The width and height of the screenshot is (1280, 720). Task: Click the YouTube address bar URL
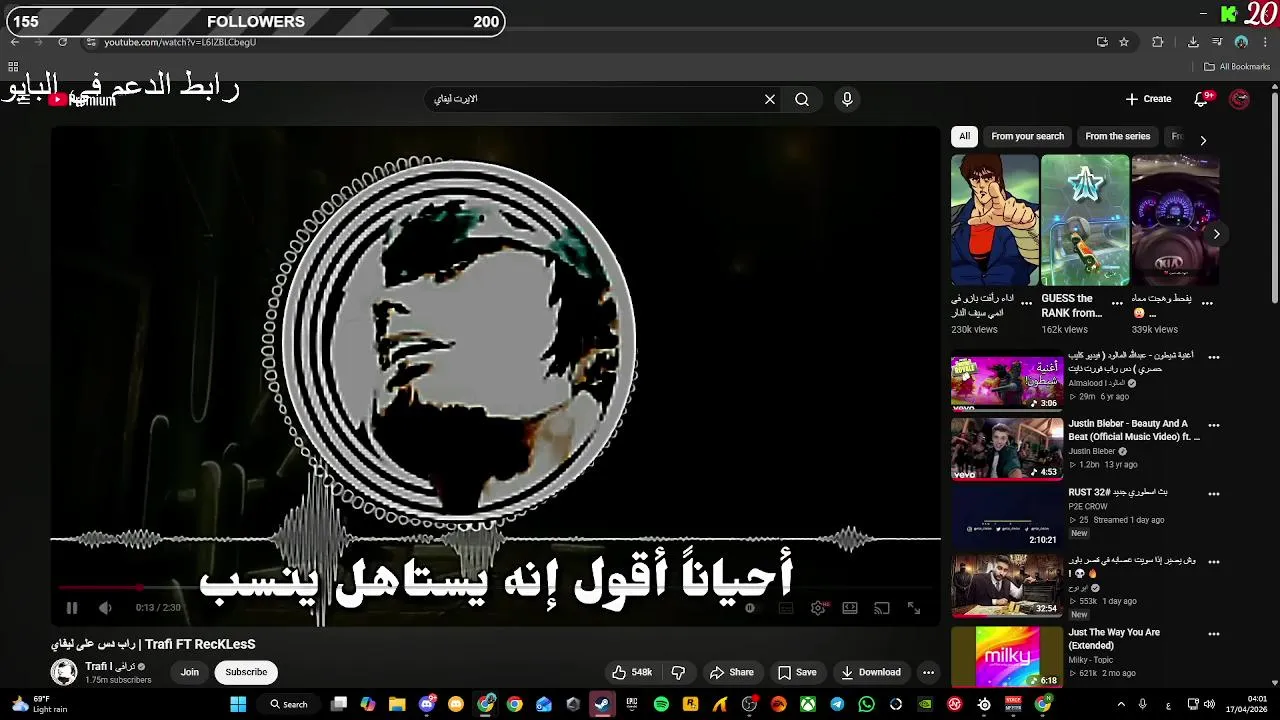[x=180, y=42]
